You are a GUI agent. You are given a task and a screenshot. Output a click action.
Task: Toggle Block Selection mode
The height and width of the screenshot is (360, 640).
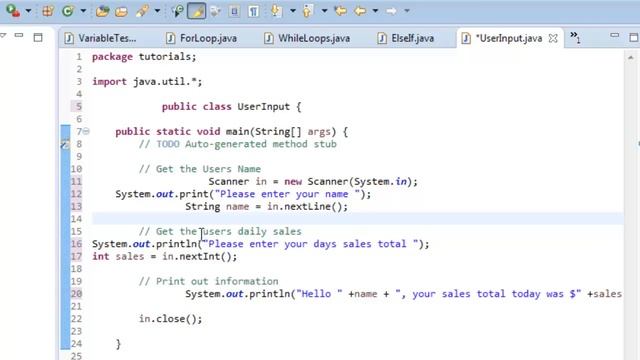pos(234,11)
